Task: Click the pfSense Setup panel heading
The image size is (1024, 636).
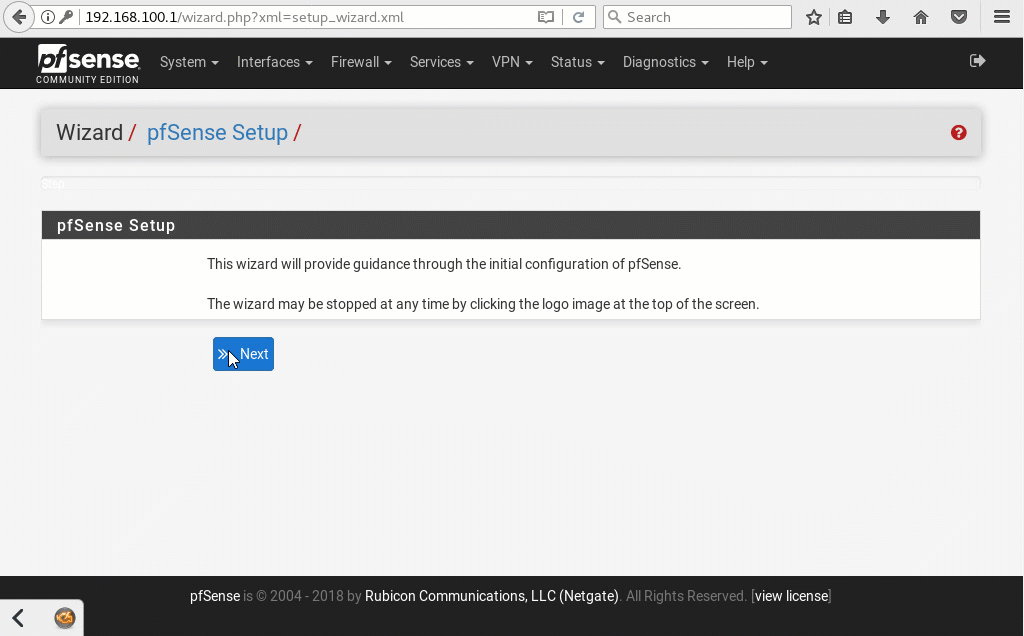Action: point(511,225)
